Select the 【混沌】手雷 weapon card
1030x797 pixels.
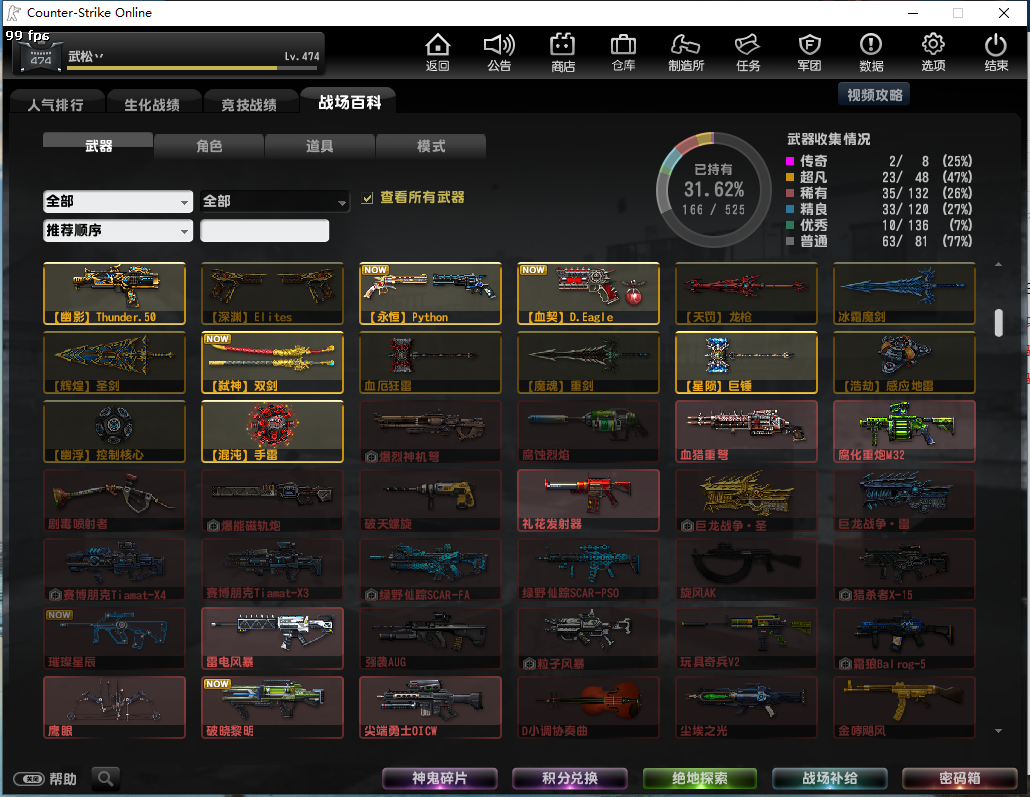coord(273,432)
